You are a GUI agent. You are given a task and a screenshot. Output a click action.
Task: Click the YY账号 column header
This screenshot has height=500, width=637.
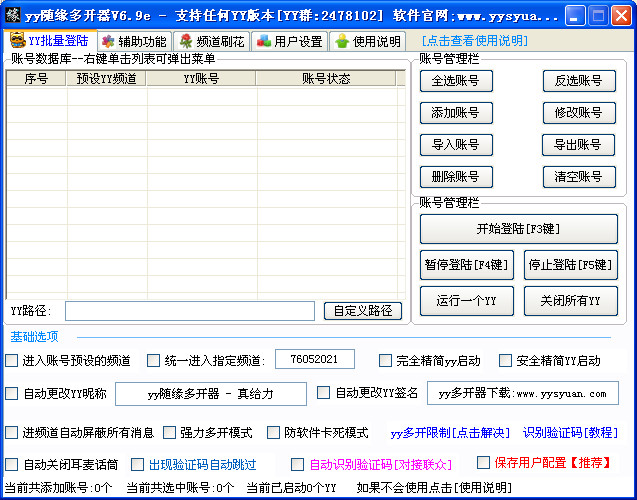201,79
